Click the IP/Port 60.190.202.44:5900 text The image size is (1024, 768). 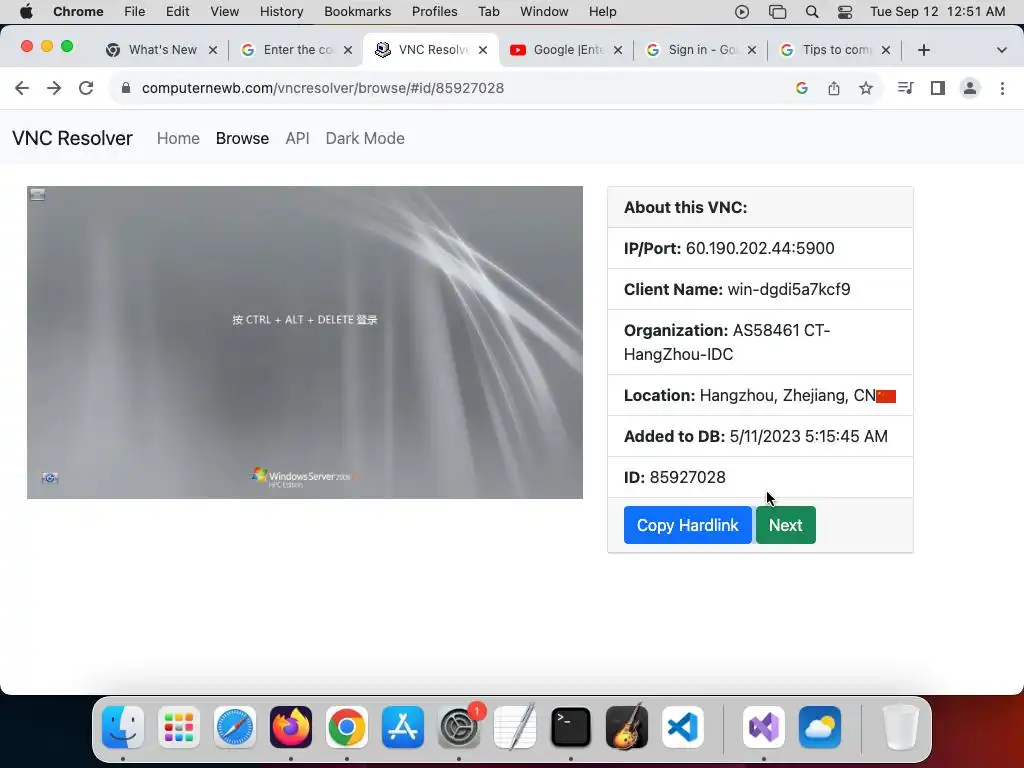(729, 248)
